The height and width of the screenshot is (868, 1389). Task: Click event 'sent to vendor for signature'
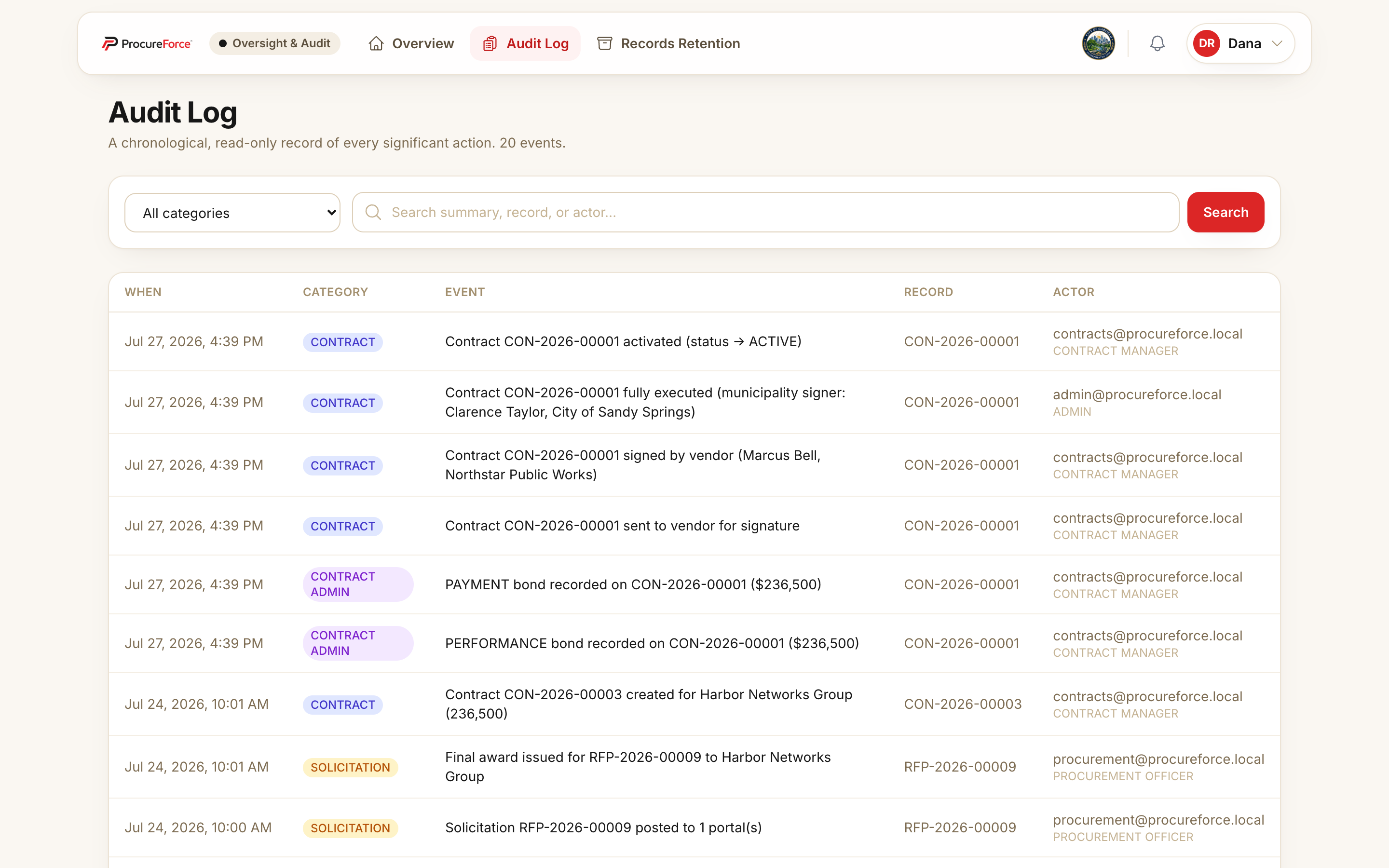[622, 526]
